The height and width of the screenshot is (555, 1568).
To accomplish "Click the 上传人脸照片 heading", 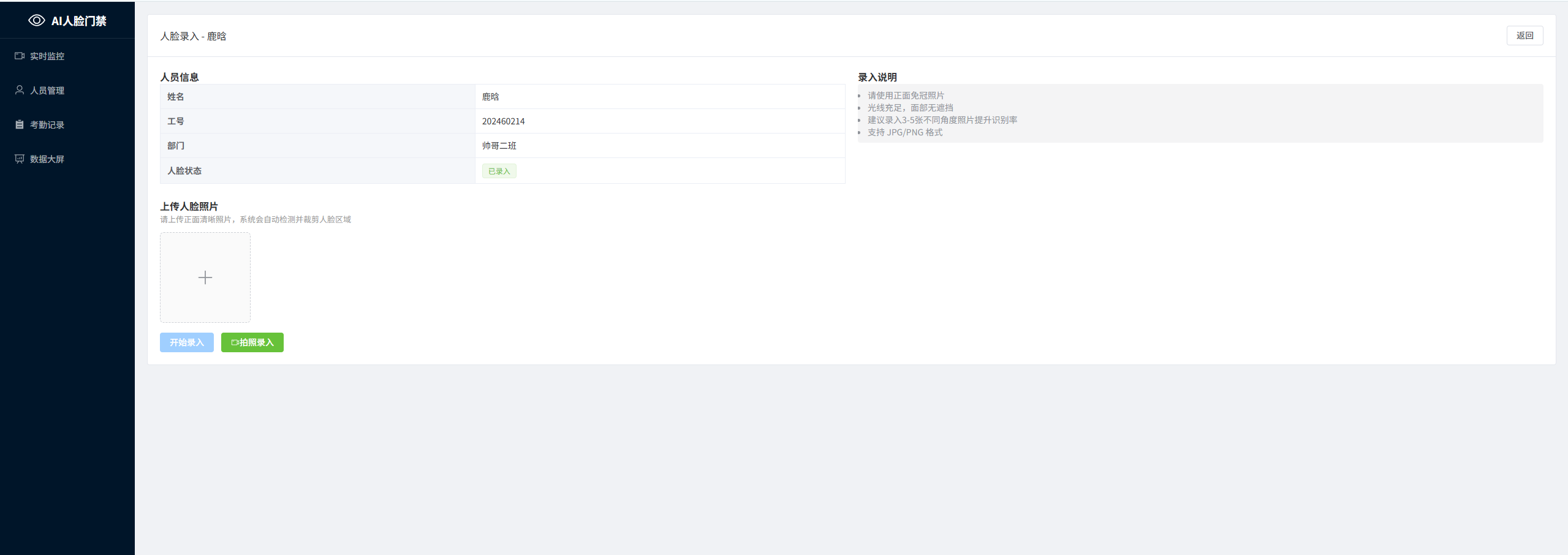I will 189,206.
